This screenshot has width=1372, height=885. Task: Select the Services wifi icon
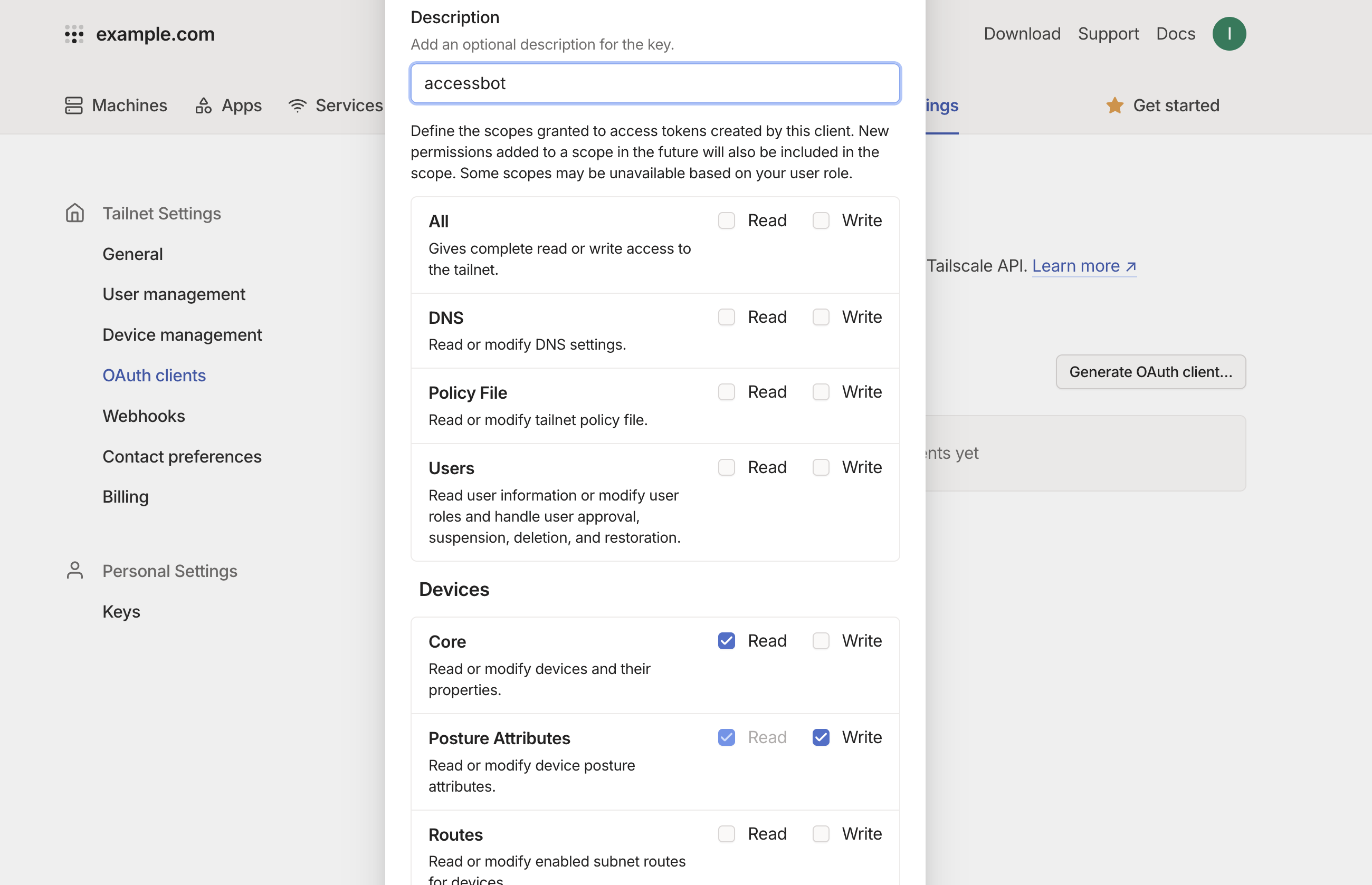[x=297, y=105]
